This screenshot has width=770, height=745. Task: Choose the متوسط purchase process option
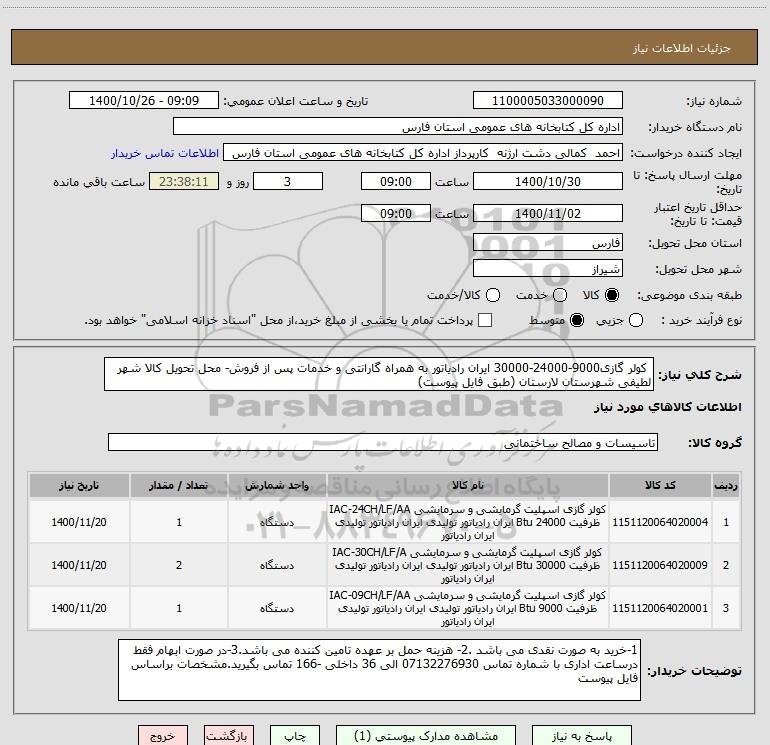click(577, 320)
